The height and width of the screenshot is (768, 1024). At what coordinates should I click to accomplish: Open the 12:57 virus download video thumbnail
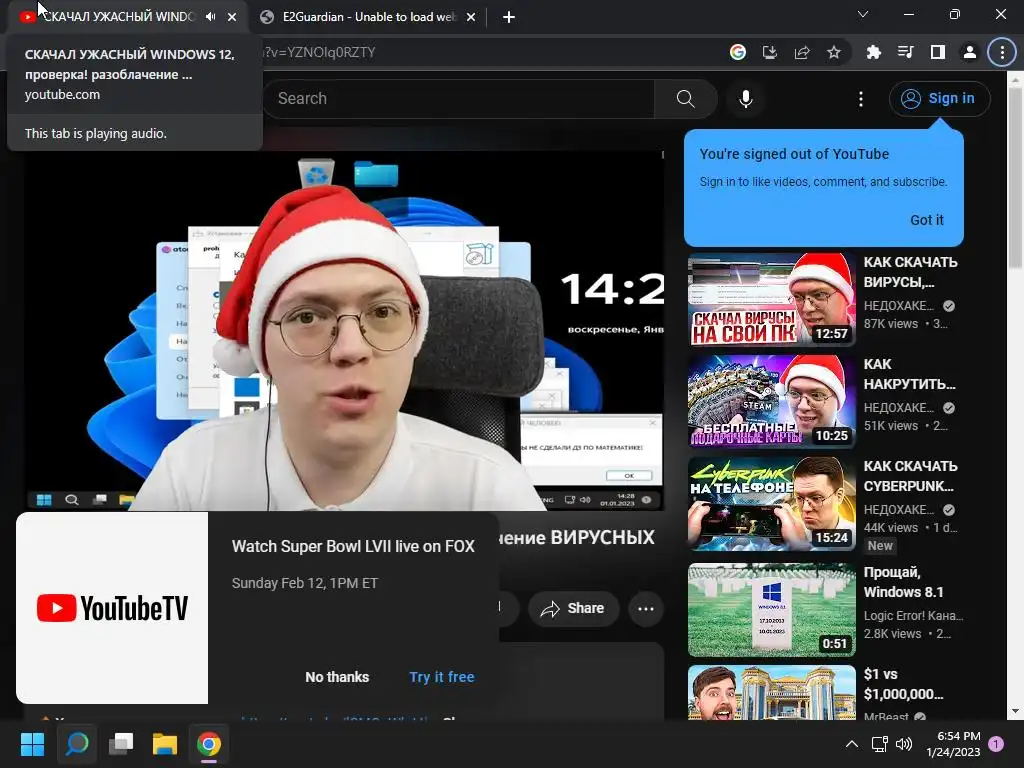[x=771, y=300]
